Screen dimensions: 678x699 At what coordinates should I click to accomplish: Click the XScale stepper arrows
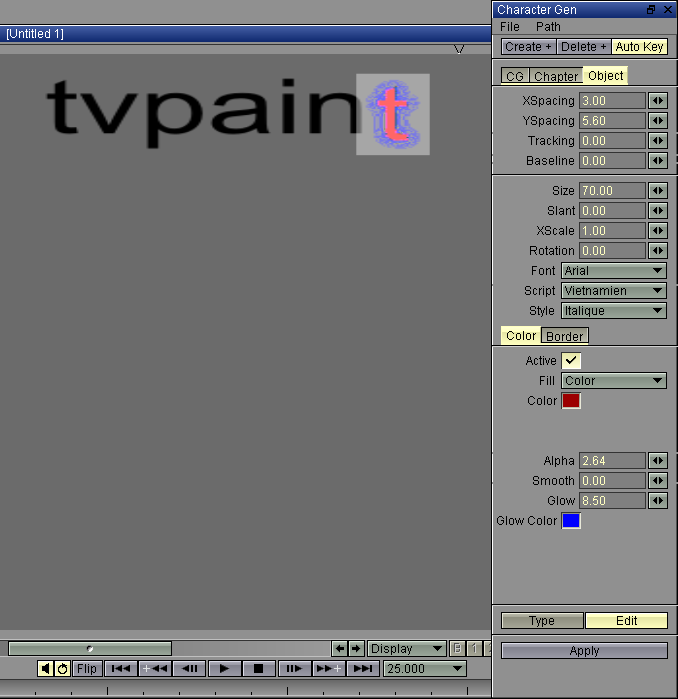click(x=658, y=231)
